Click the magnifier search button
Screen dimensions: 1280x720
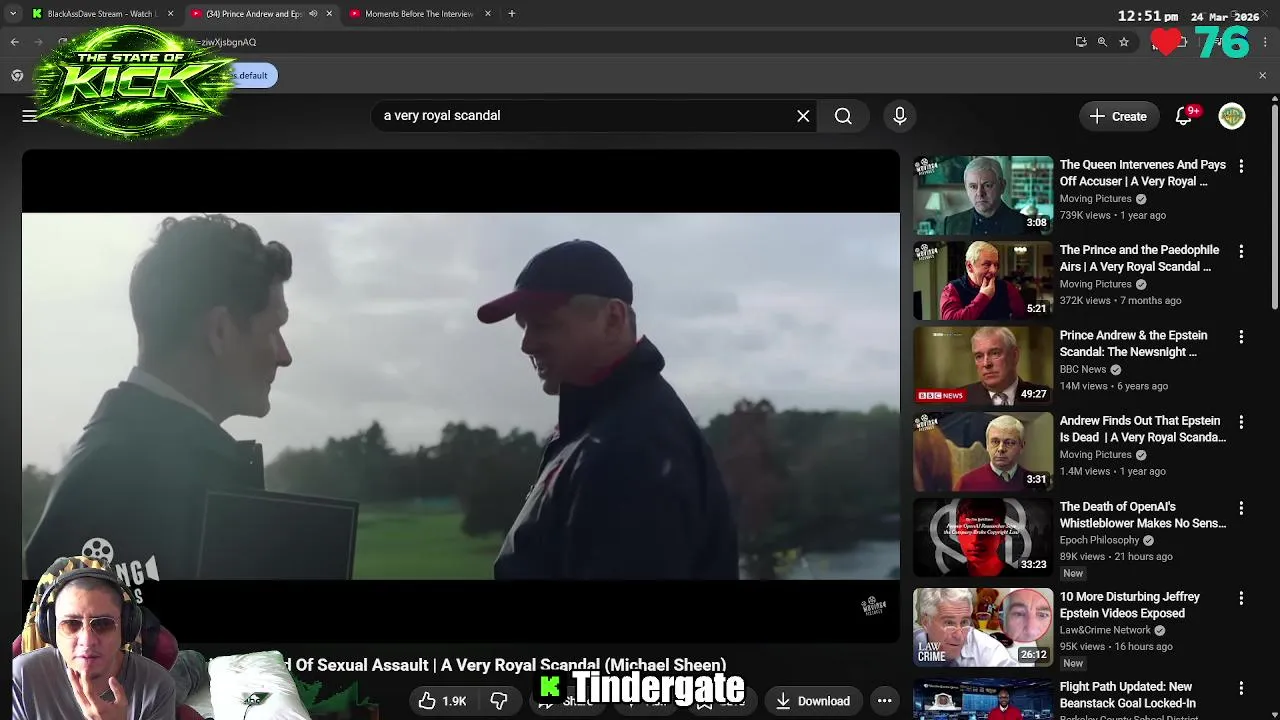point(843,116)
